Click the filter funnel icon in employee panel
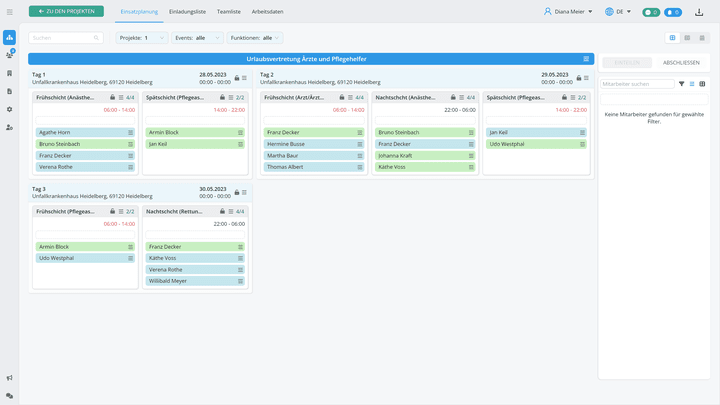Image resolution: width=720 pixels, height=405 pixels. point(682,84)
